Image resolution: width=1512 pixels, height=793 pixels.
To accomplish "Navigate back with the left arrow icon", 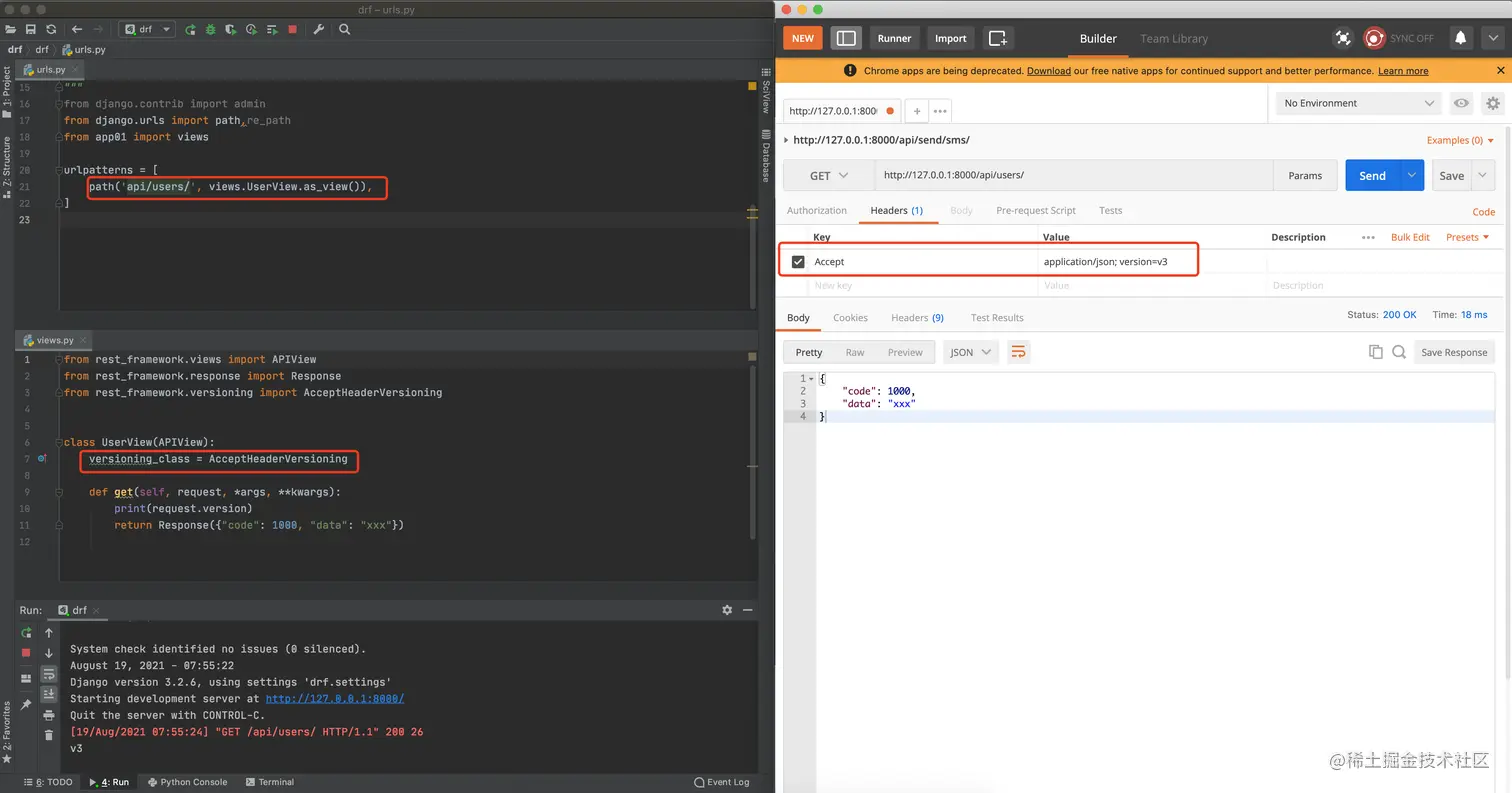I will click(x=77, y=30).
